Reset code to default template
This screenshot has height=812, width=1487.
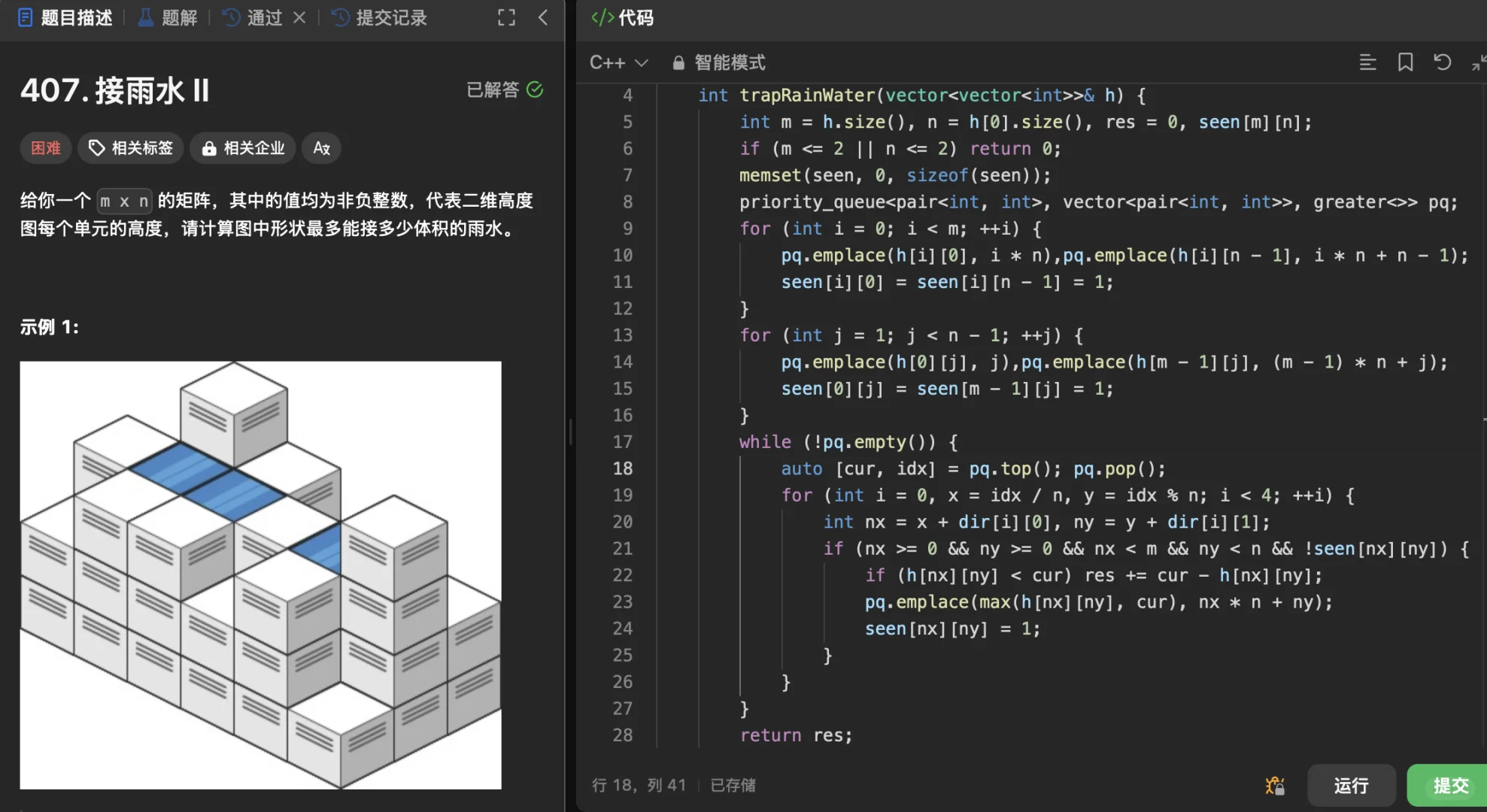(x=1442, y=62)
